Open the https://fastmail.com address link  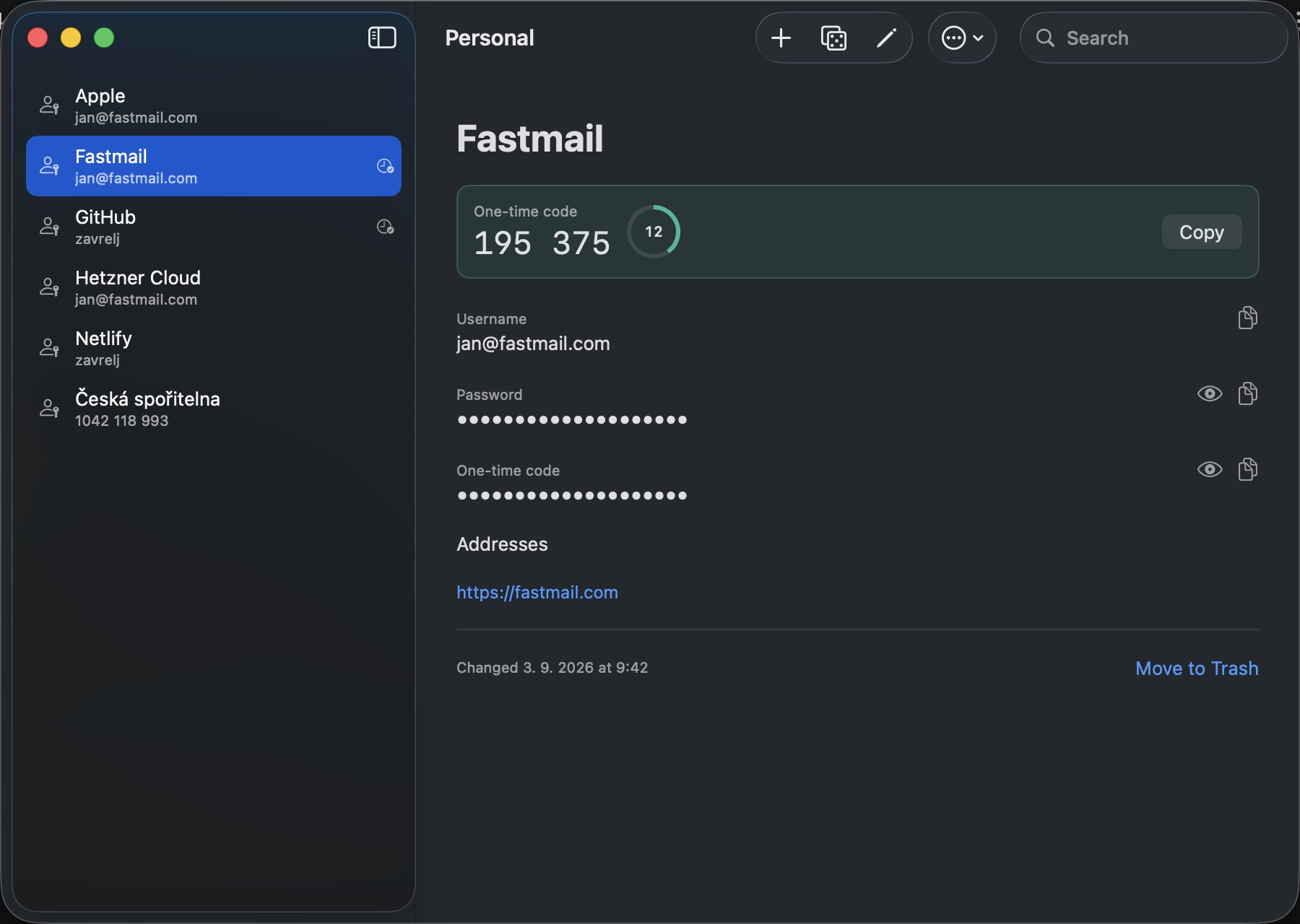(537, 592)
